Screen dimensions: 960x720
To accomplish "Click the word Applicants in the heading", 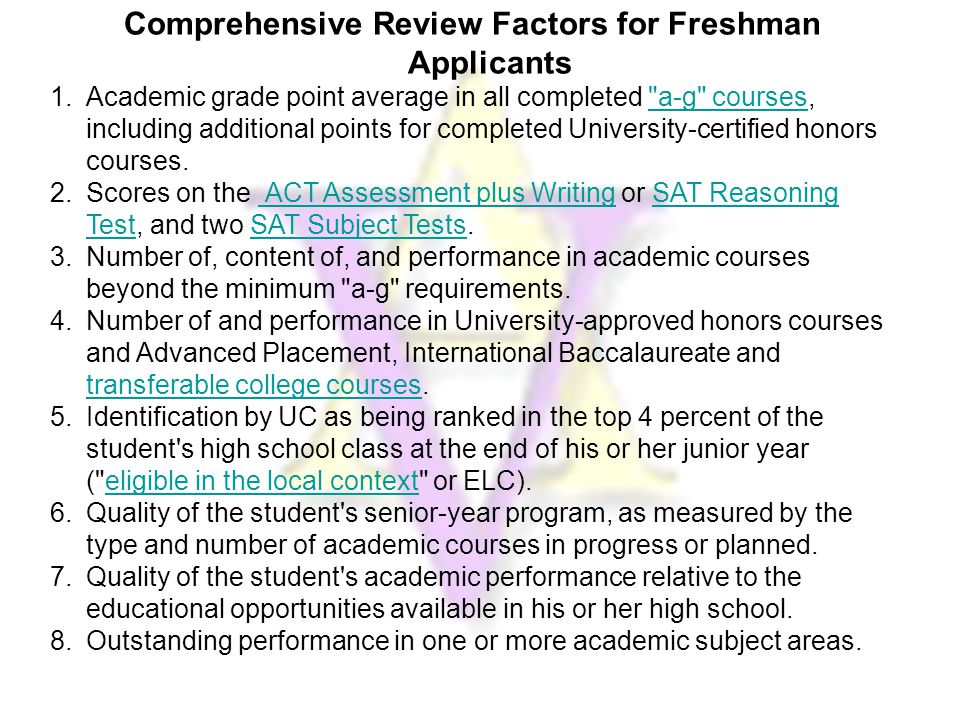I will point(490,63).
